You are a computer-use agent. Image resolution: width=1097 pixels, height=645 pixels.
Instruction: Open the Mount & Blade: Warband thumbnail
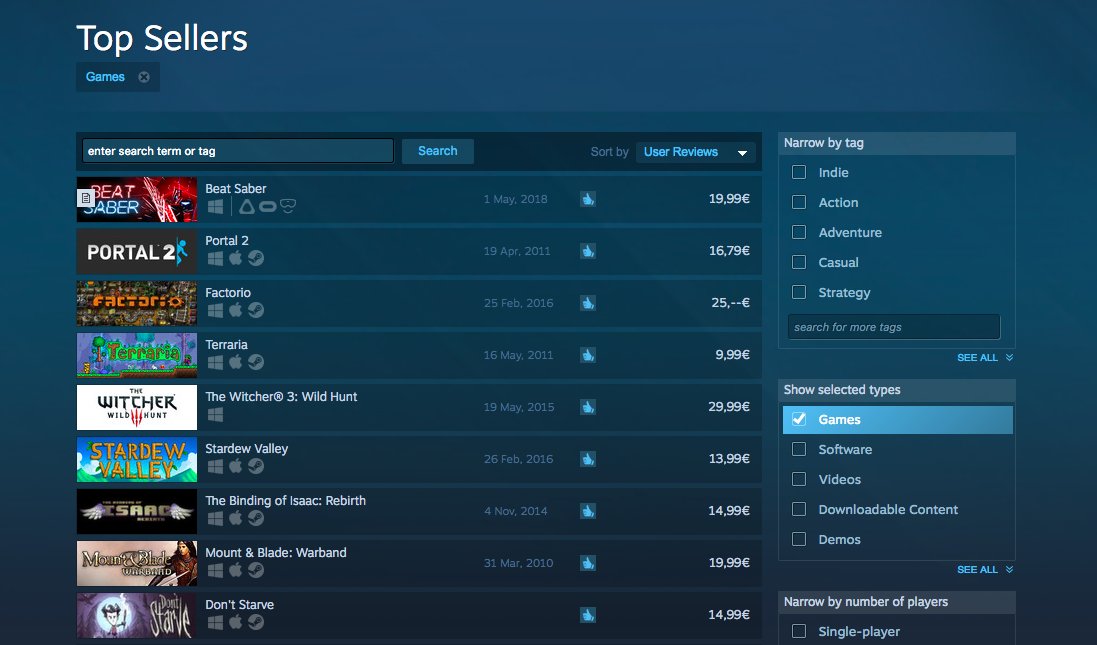coord(136,563)
